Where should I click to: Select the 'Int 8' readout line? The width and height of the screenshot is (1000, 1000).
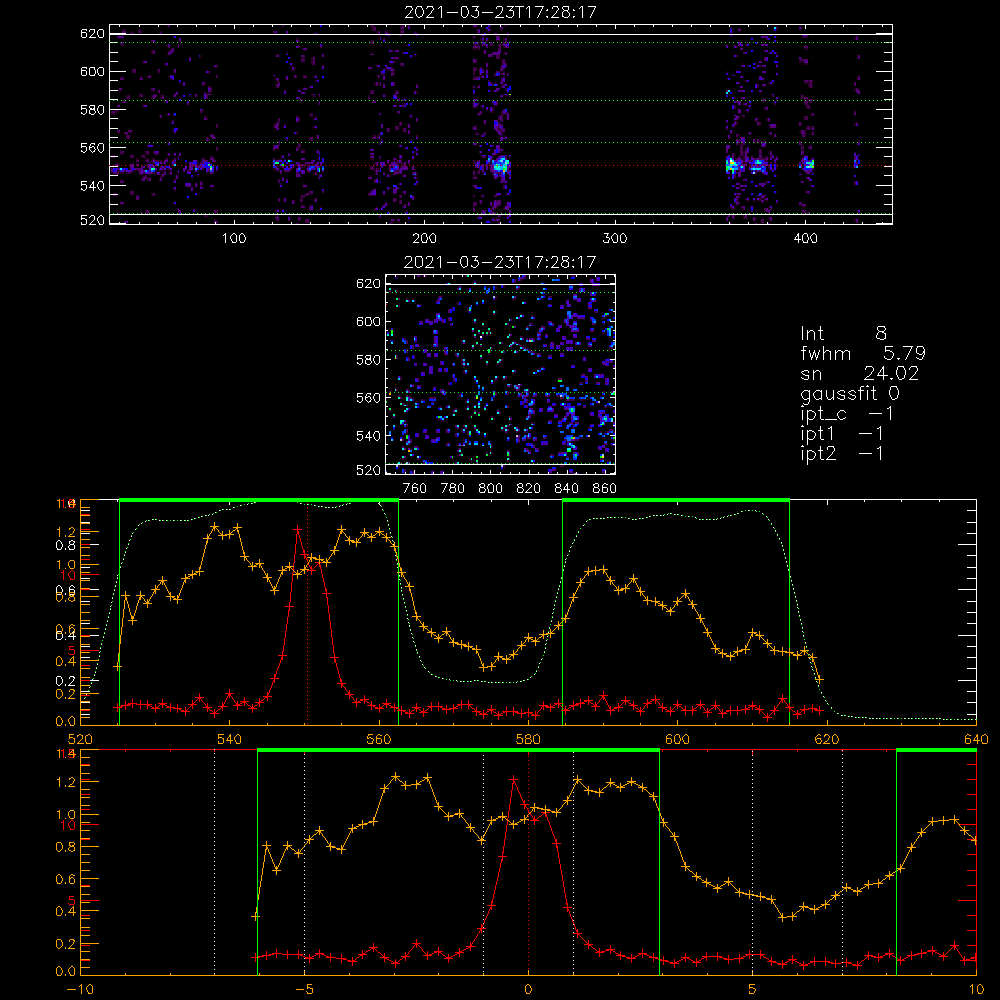843,333
